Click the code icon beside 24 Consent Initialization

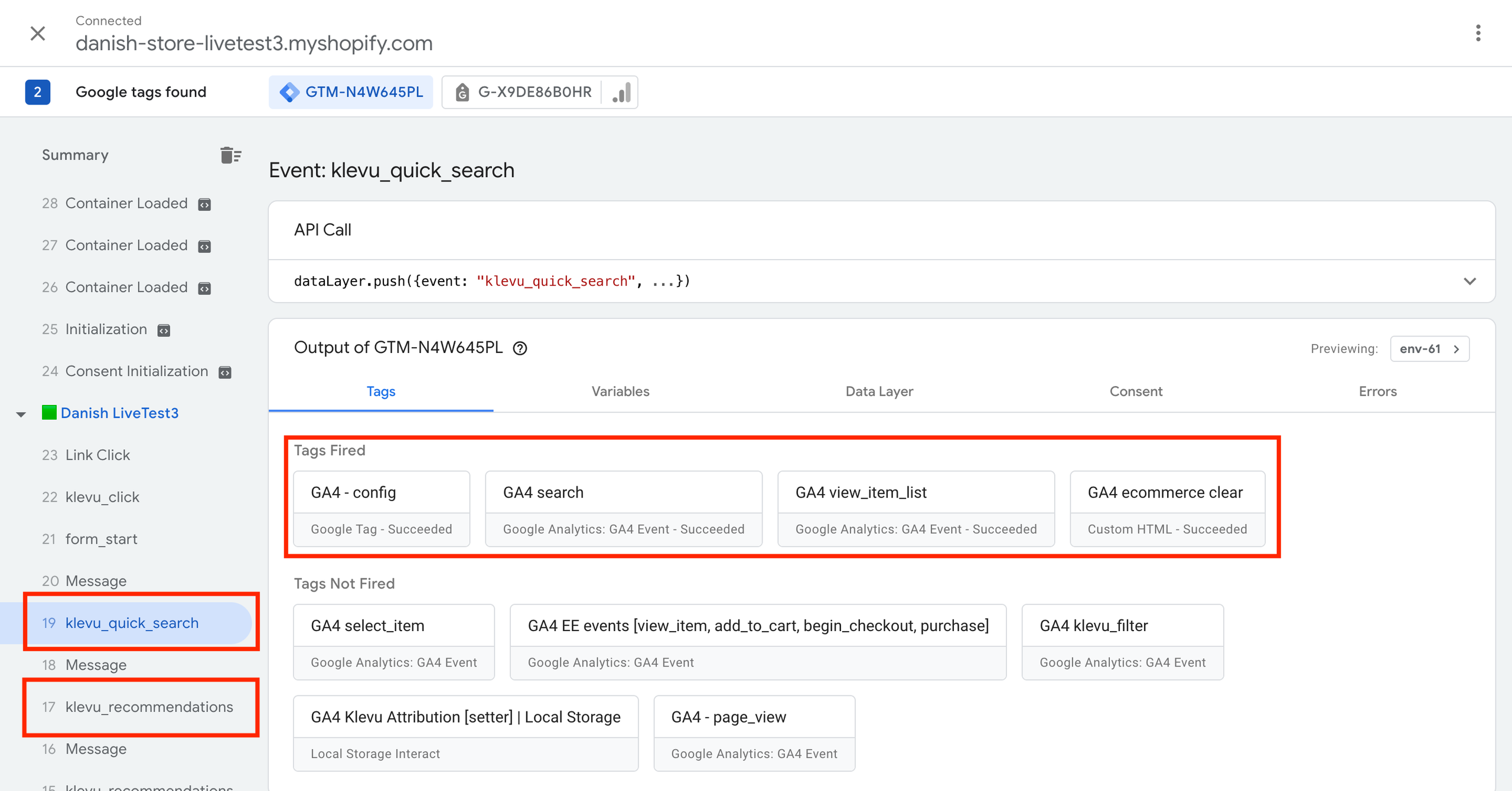pos(225,372)
